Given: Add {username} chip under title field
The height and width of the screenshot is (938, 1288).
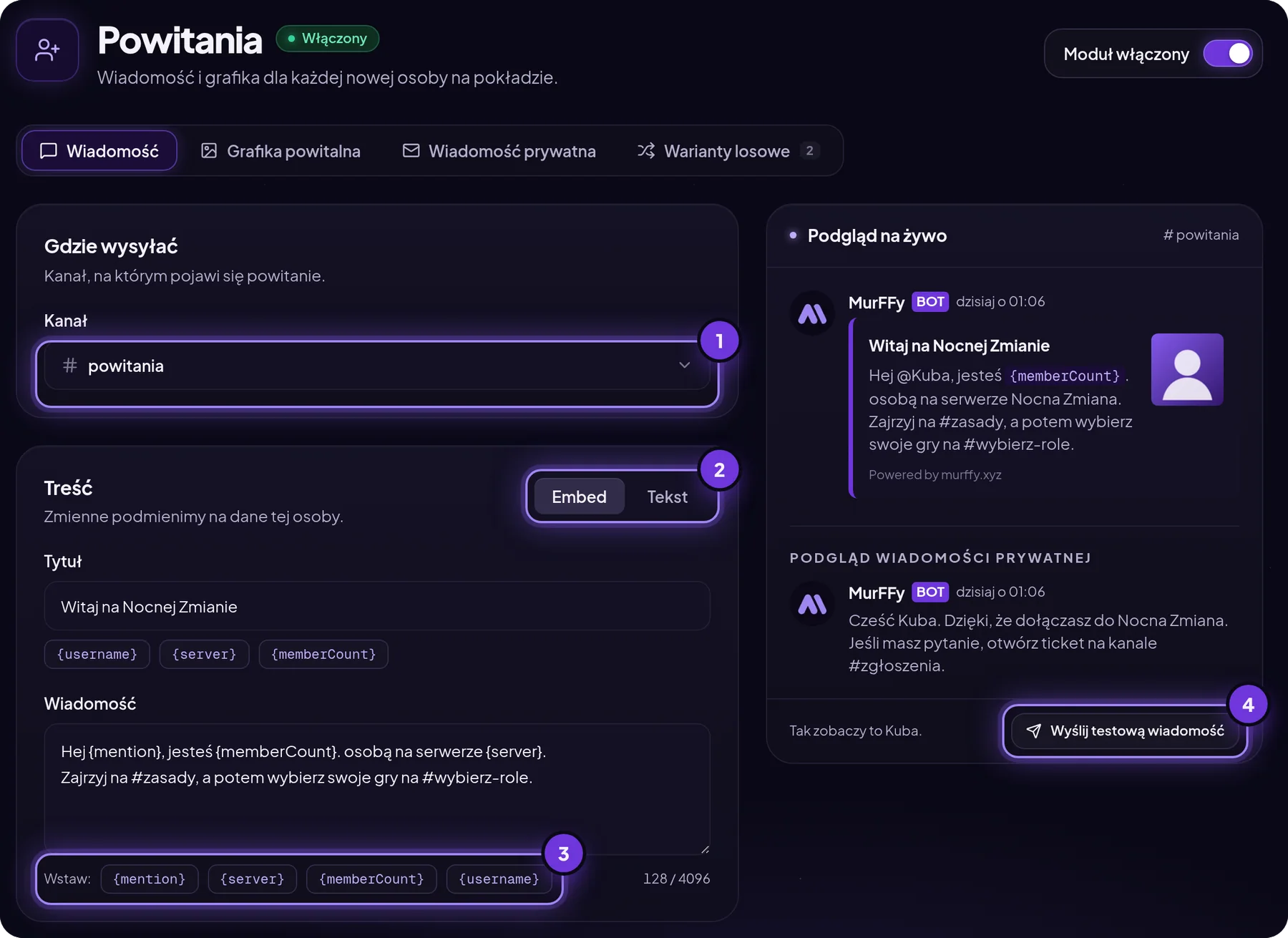Looking at the screenshot, I should (97, 654).
